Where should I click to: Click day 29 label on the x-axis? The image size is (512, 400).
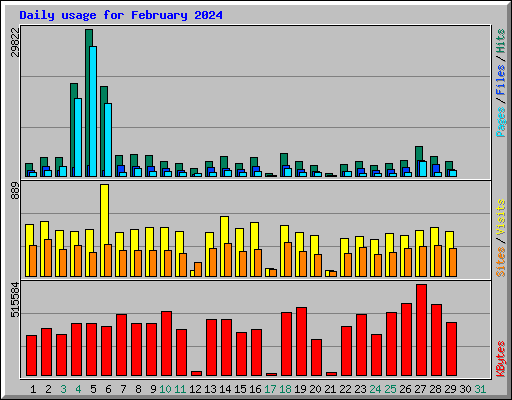tap(450, 389)
